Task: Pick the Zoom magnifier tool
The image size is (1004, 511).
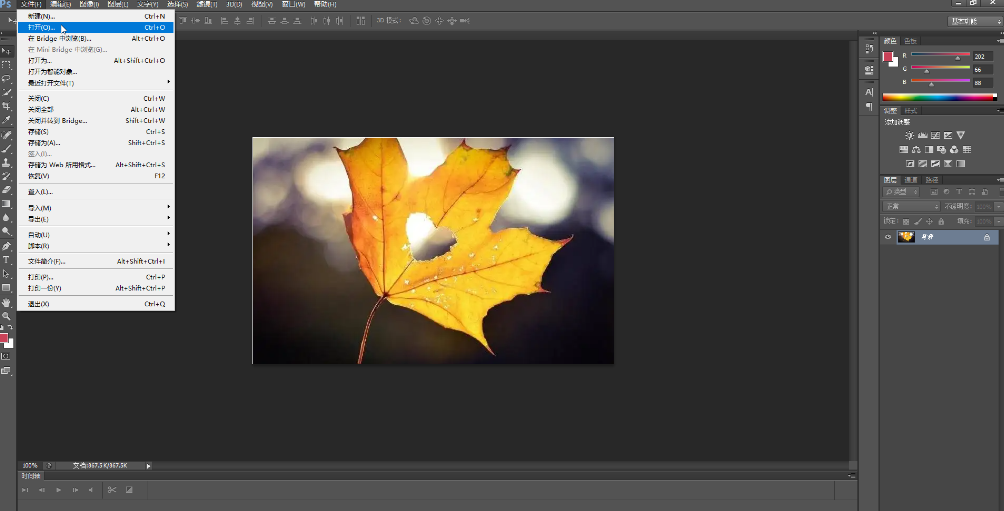Action: click(6, 316)
